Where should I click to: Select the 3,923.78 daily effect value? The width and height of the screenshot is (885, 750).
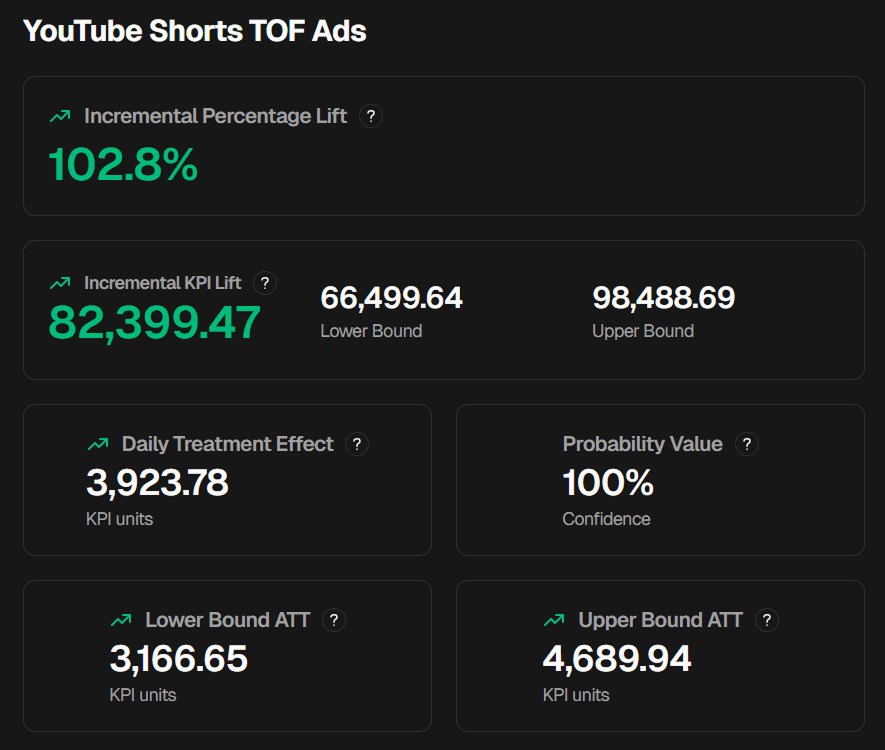click(157, 483)
